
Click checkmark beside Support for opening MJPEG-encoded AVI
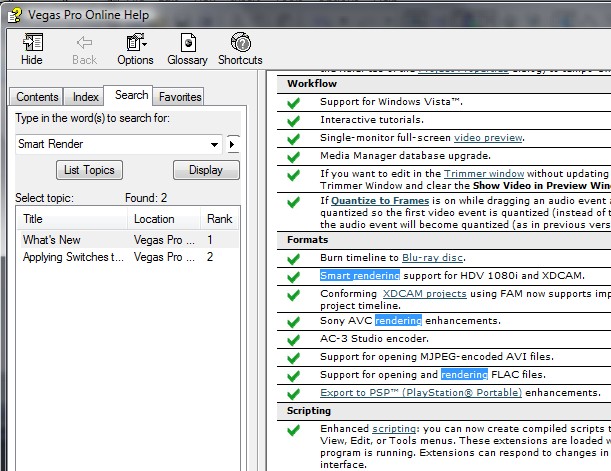293,358
